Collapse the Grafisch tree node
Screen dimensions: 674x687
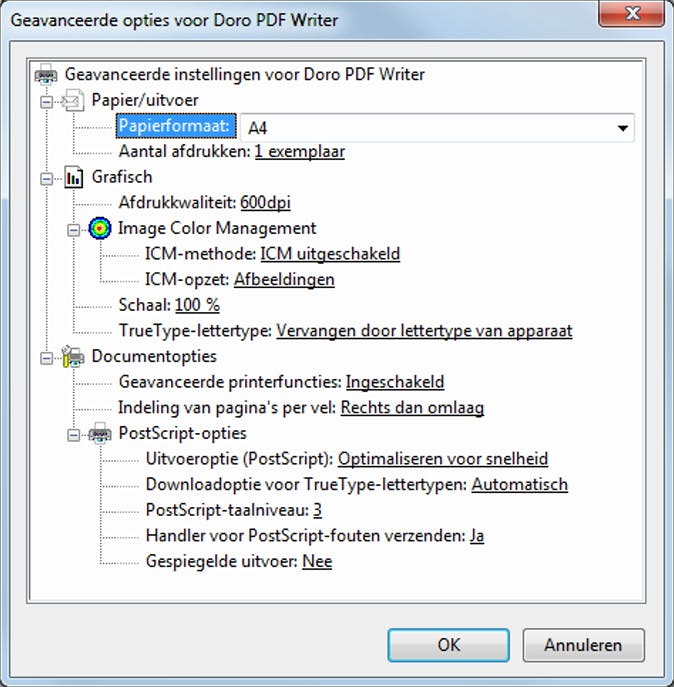tap(46, 179)
